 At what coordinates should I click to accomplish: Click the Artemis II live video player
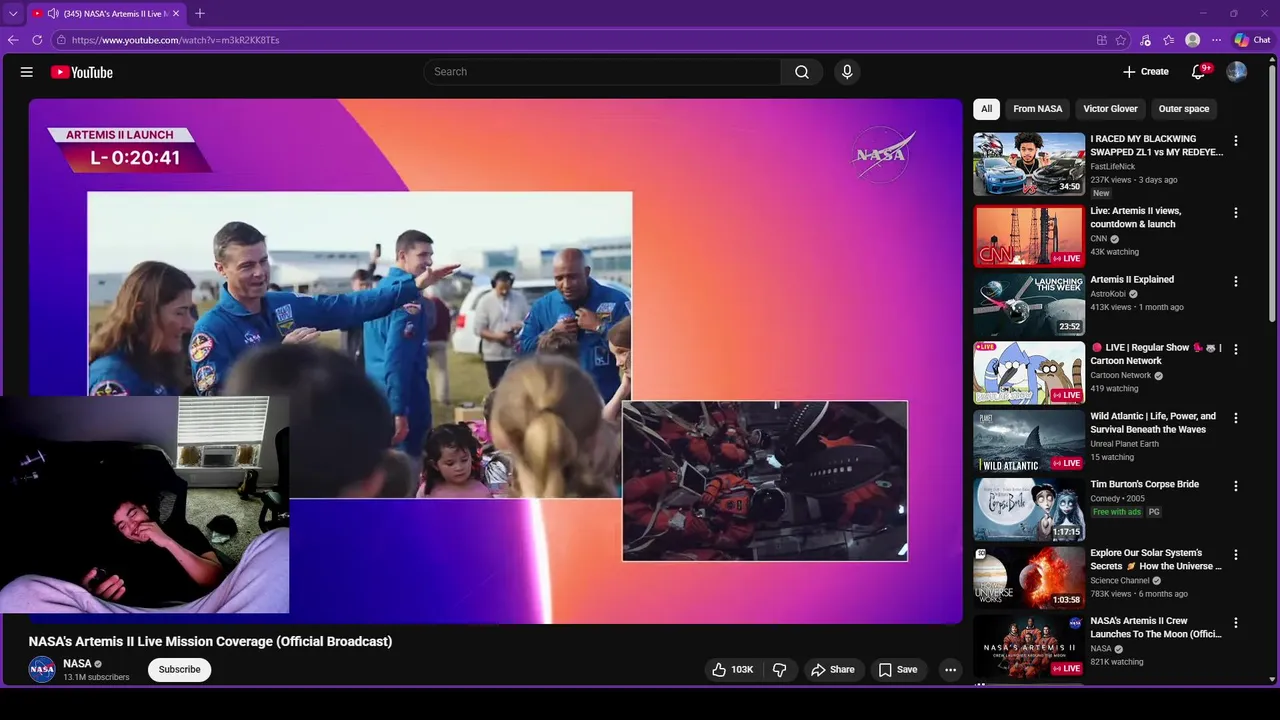click(495, 361)
